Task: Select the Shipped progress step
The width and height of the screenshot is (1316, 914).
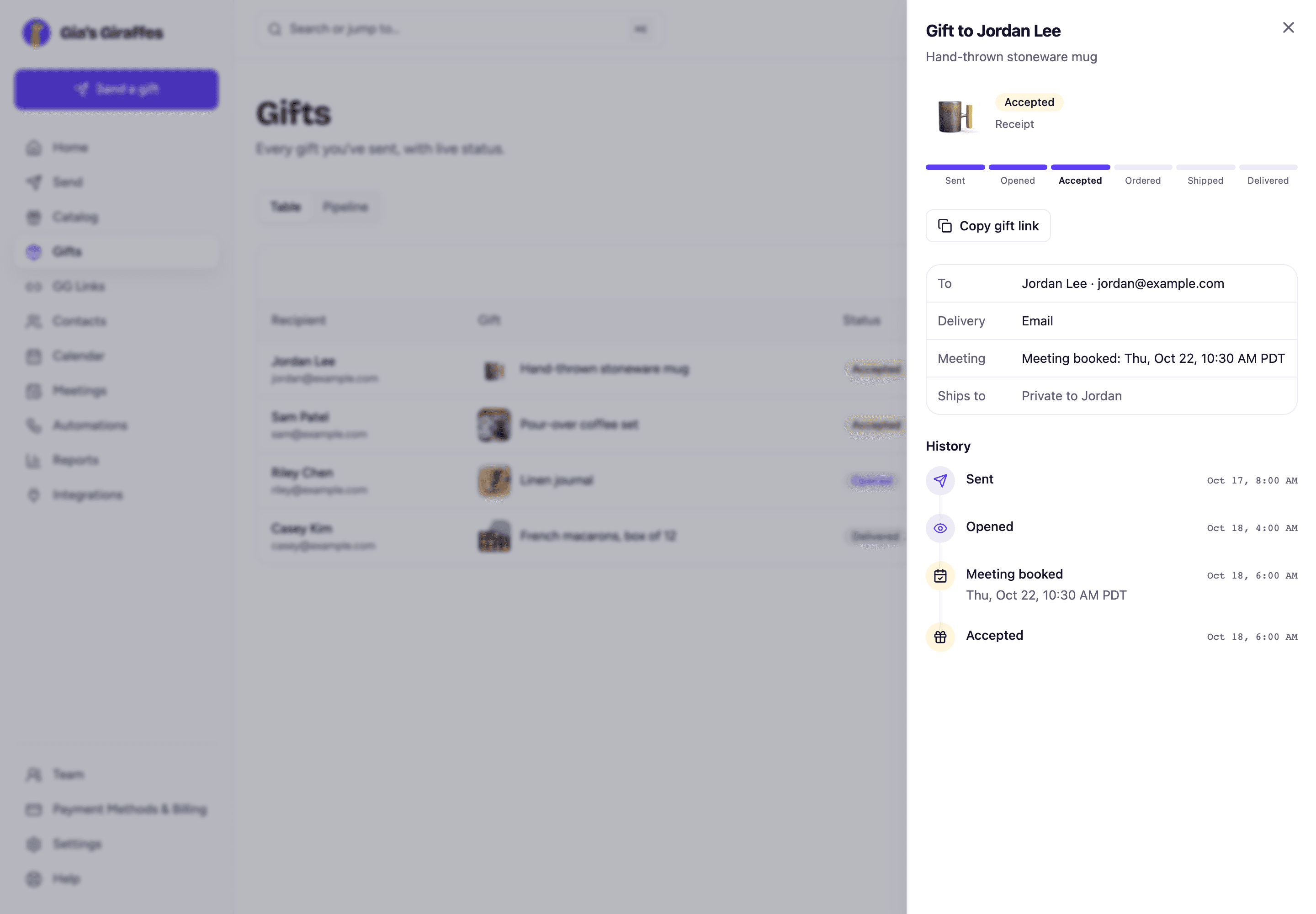Action: 1205,175
